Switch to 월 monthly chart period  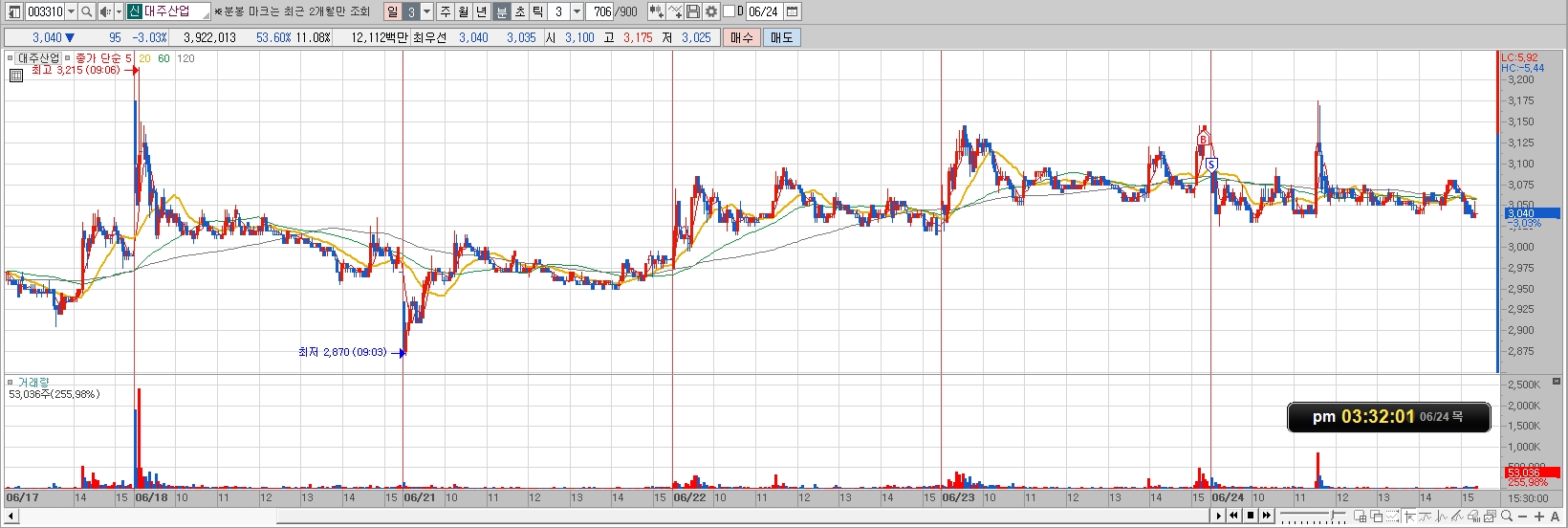[463, 11]
